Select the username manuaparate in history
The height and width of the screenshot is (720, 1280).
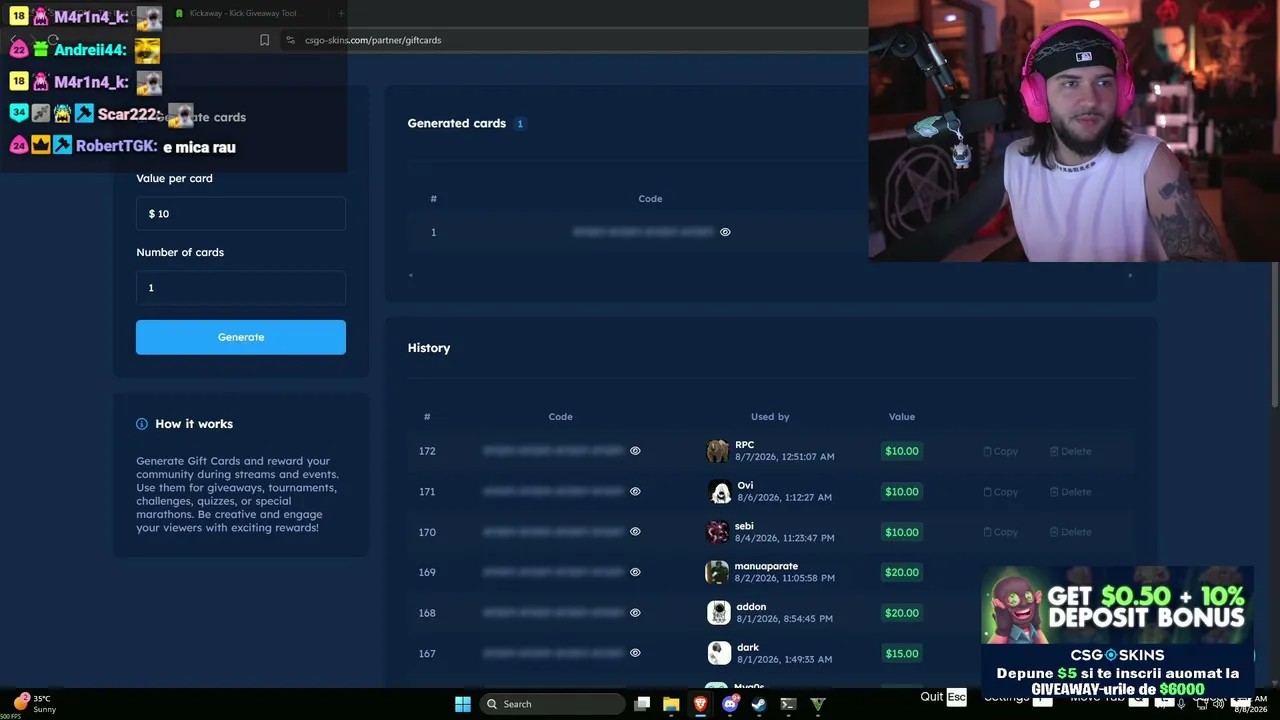coord(766,566)
